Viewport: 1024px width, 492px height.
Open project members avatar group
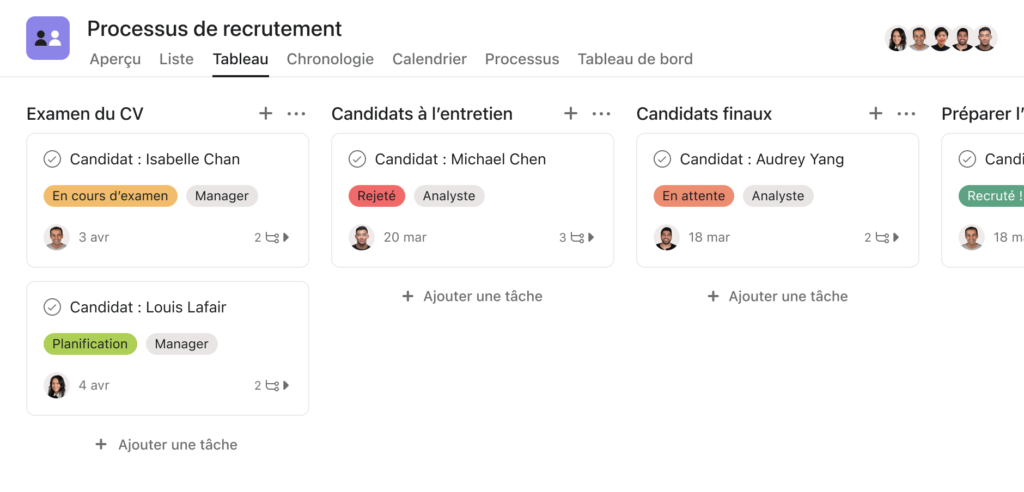coord(941,39)
